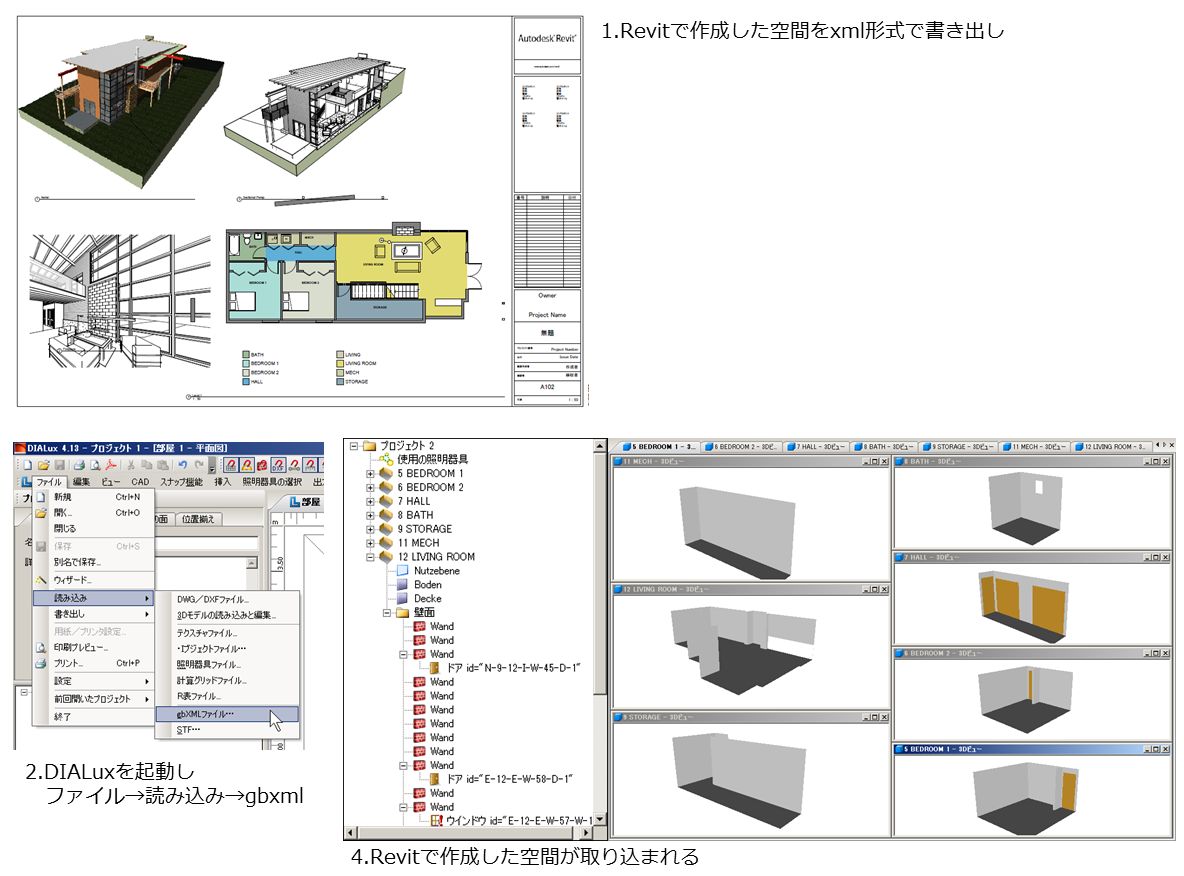
Task: Click the first Wand brick icon under 壁面
Action: [420, 626]
